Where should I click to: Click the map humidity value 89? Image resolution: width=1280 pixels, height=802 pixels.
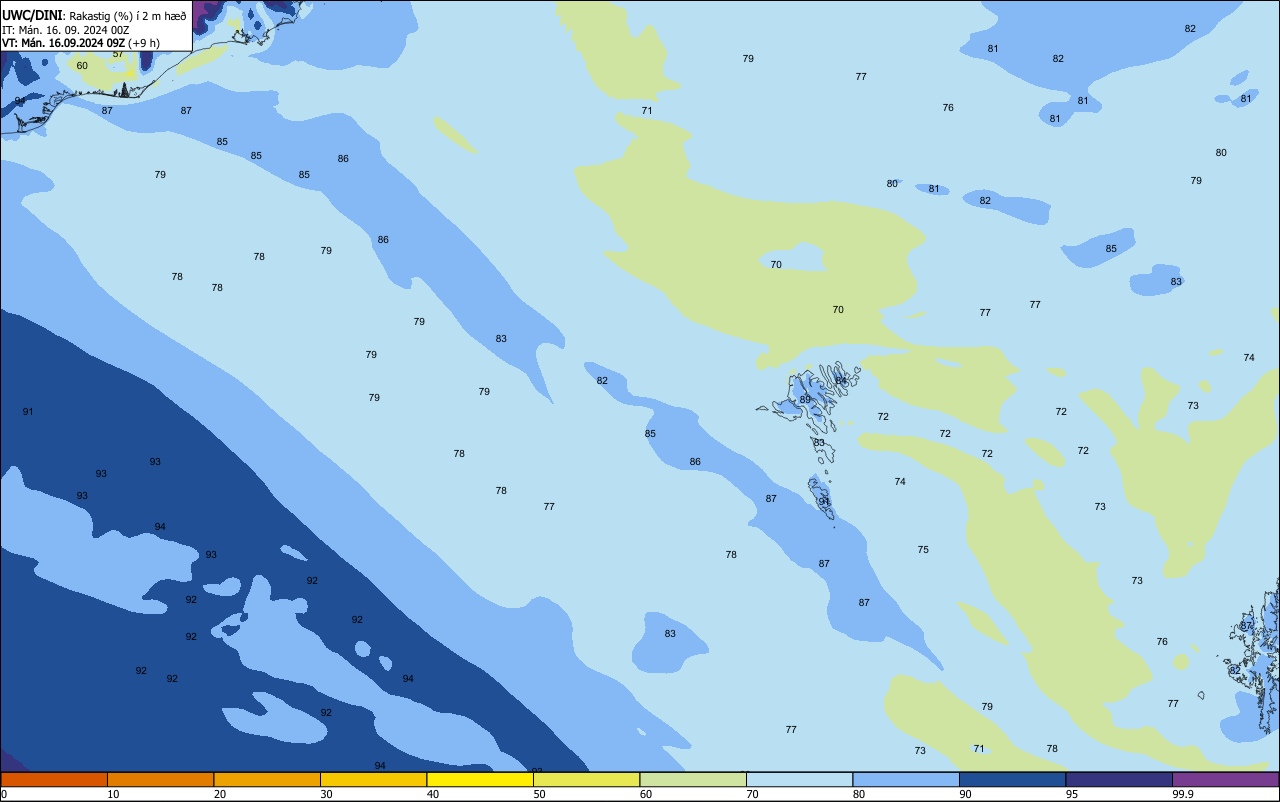805,400
